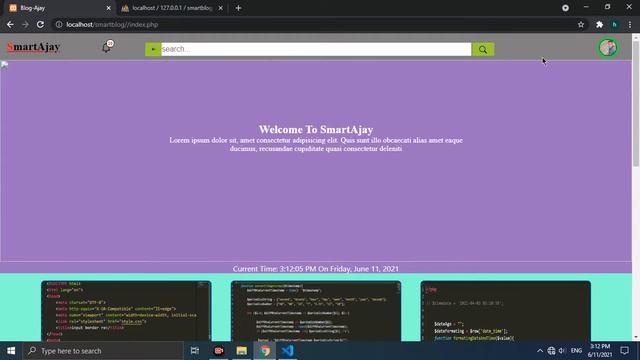Open the Chrome extensions puzzle icon
Image resolution: width=640 pixels, height=360 pixels.
(599, 24)
